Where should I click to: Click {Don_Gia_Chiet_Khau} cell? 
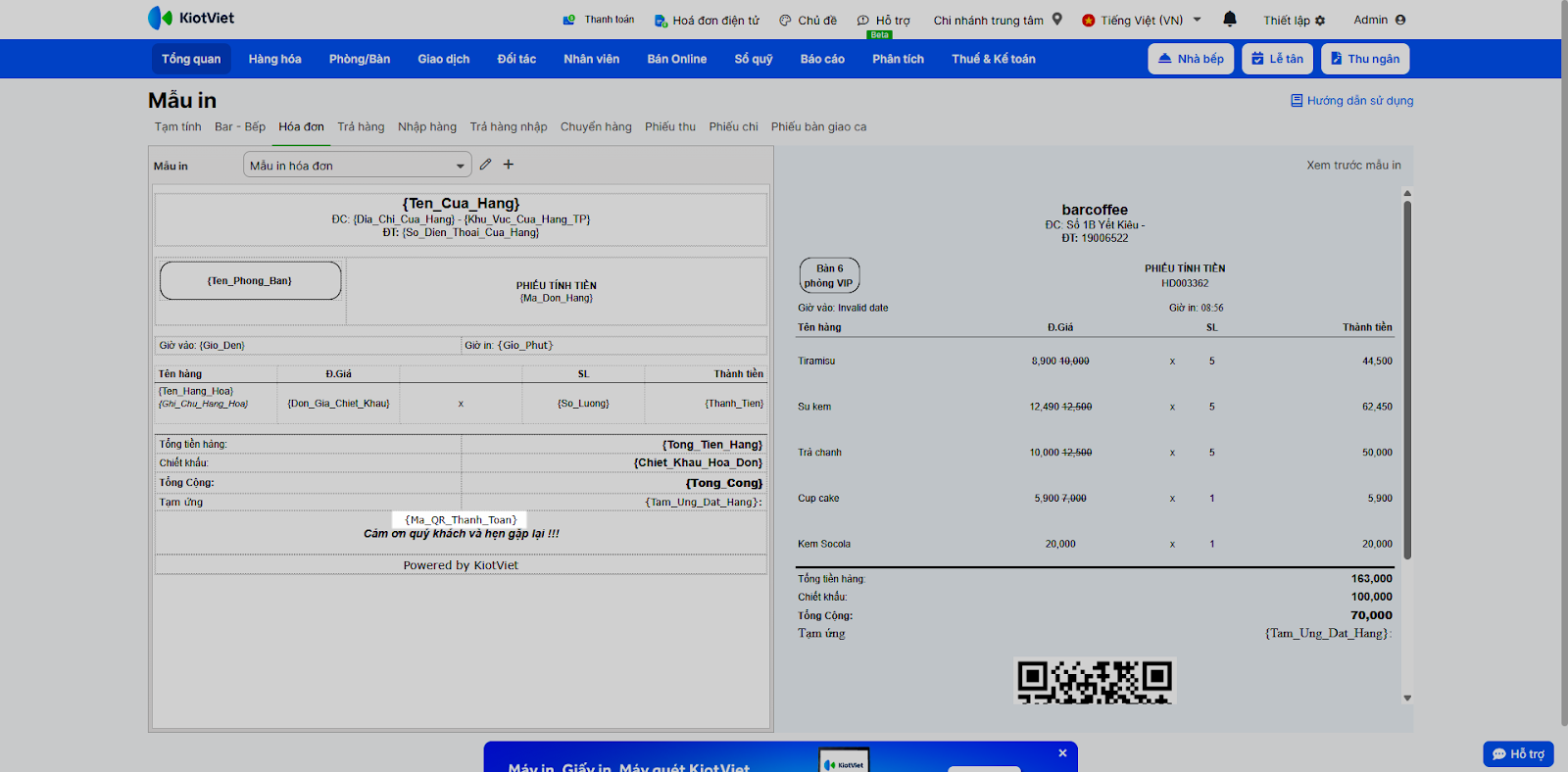pos(338,403)
